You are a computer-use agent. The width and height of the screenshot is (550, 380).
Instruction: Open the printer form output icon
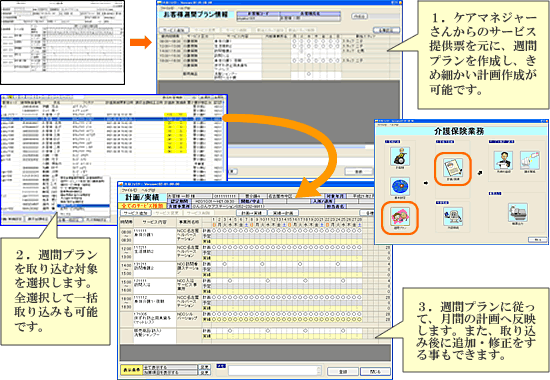[518, 212]
